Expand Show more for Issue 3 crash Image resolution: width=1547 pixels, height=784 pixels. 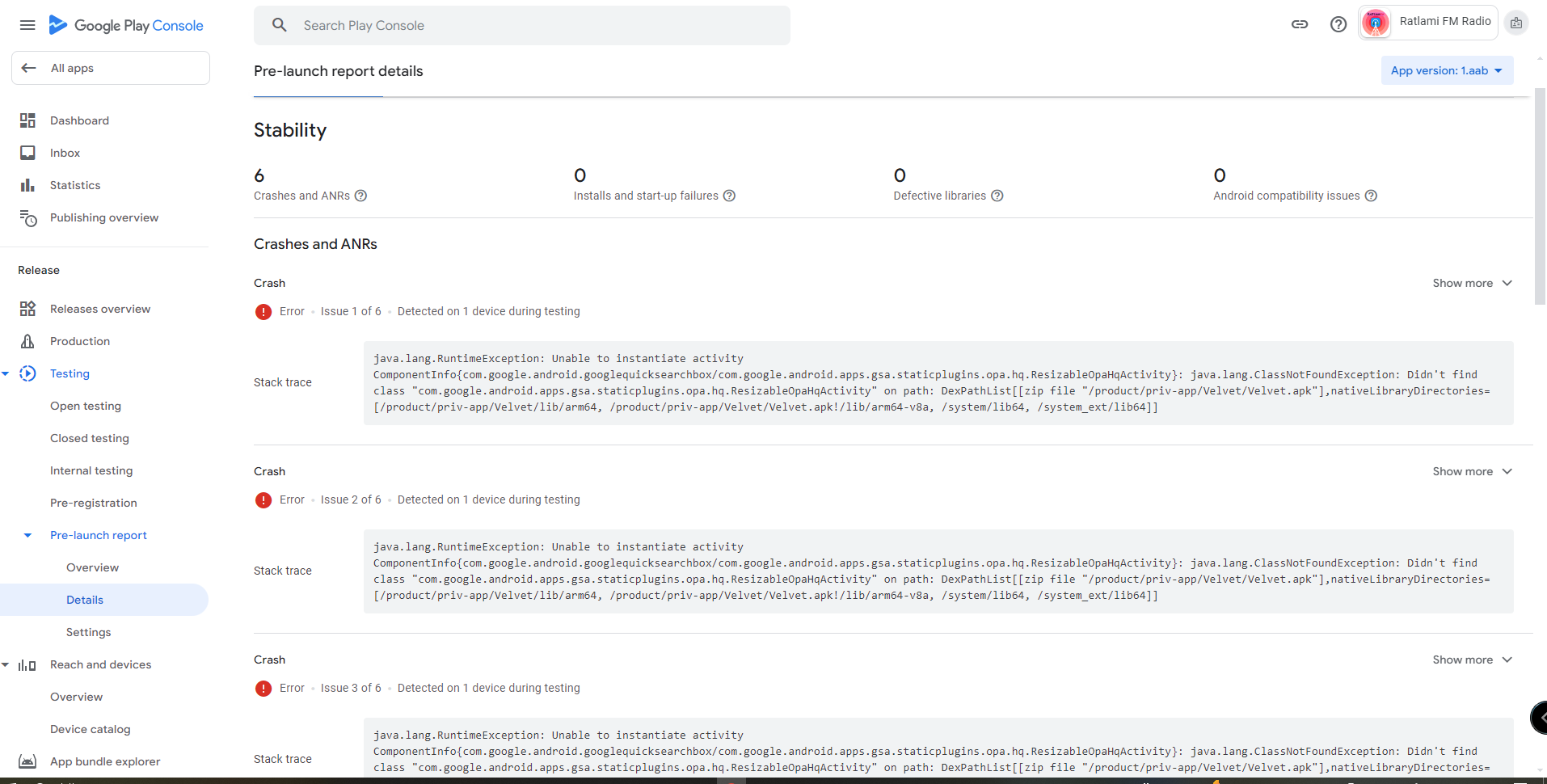1472,660
